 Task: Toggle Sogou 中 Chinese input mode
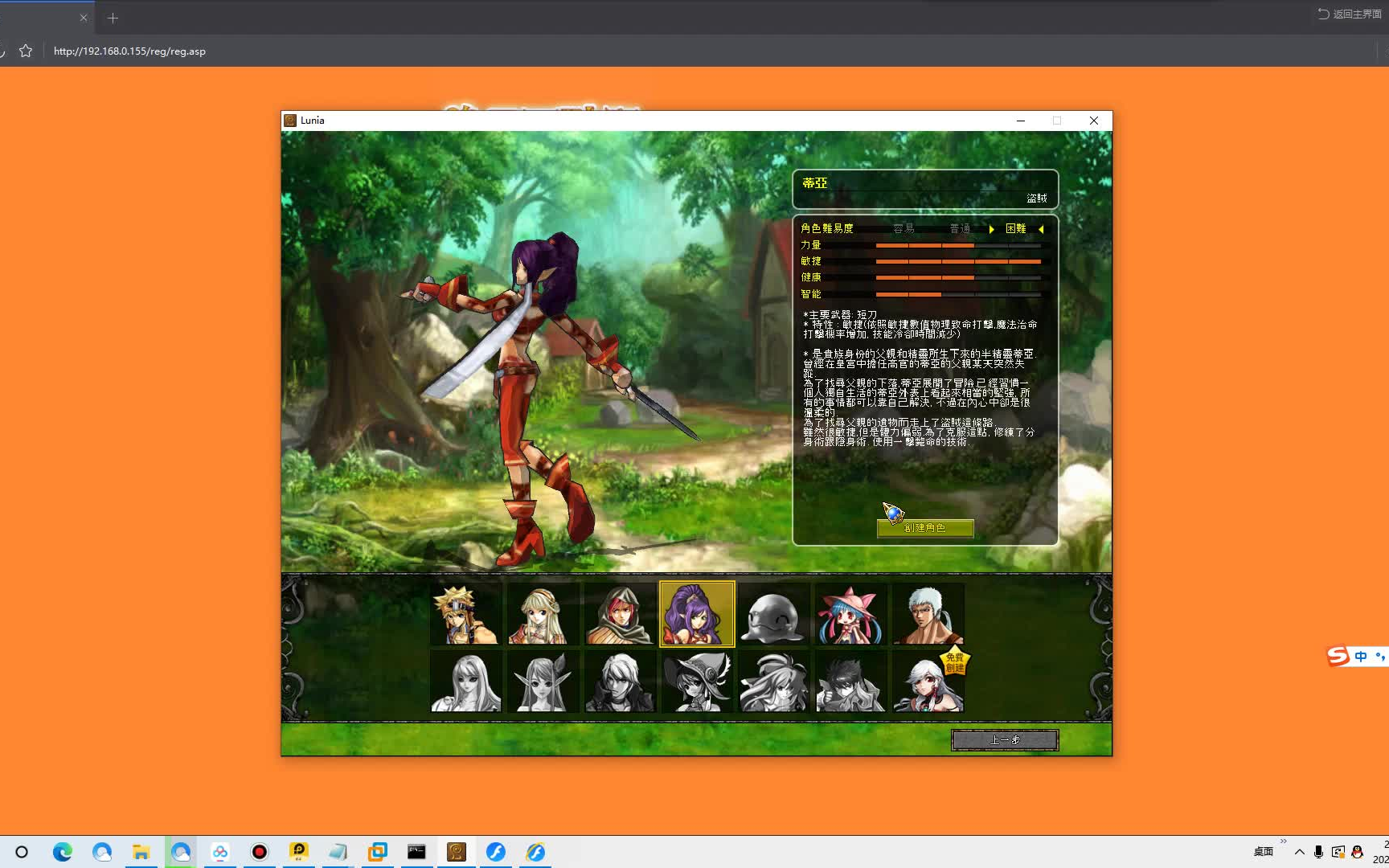click(1361, 657)
